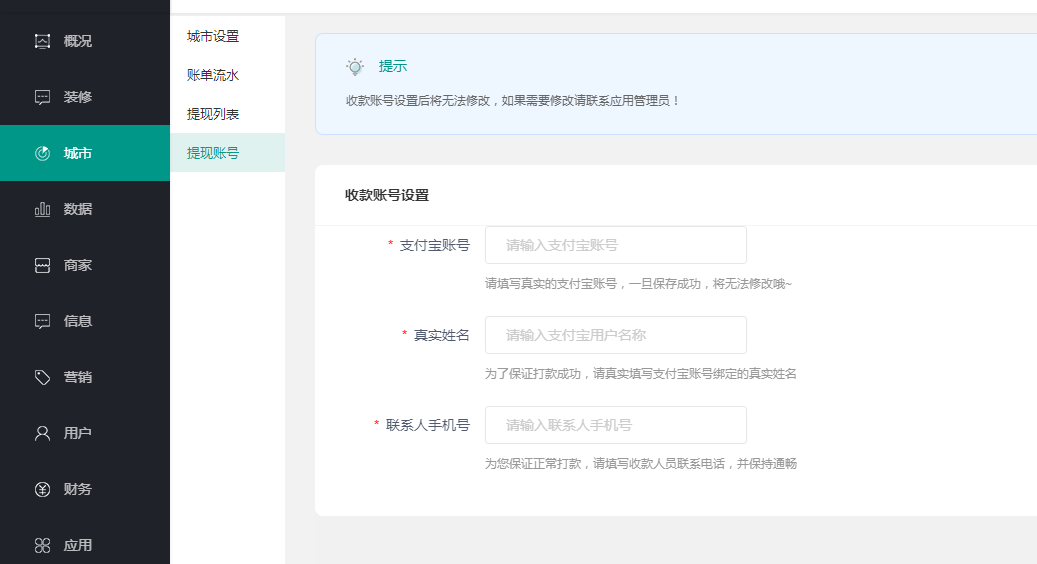This screenshot has width=1037, height=564.
Task: Click the 商家 merchant store icon
Action: (42, 265)
